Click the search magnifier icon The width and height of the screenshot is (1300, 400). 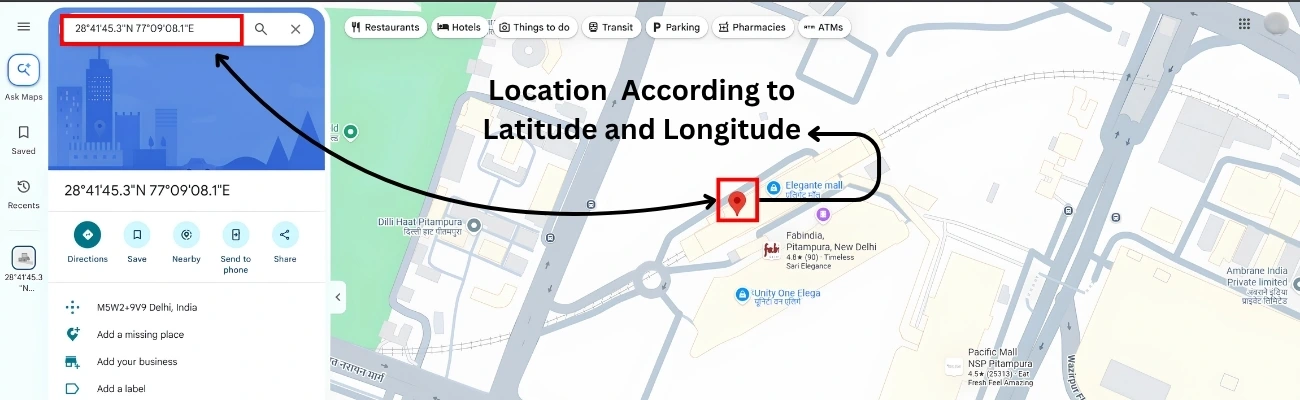(x=261, y=29)
